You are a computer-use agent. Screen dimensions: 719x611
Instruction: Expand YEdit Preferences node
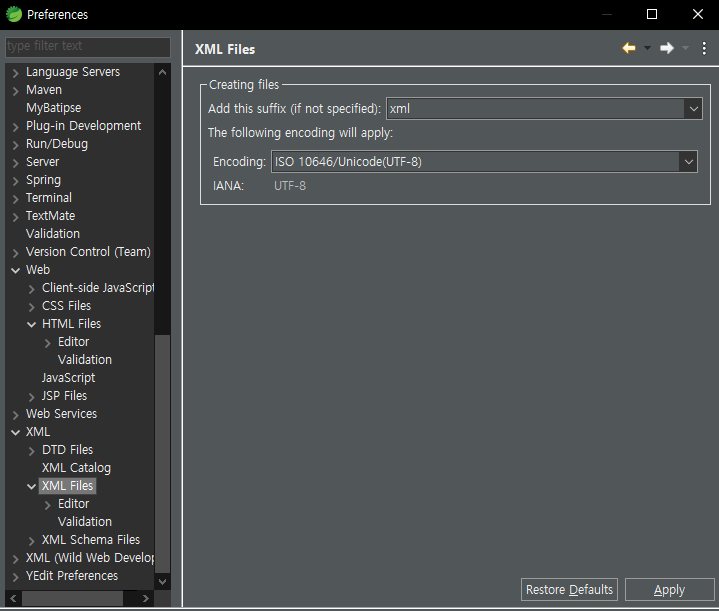point(16,577)
